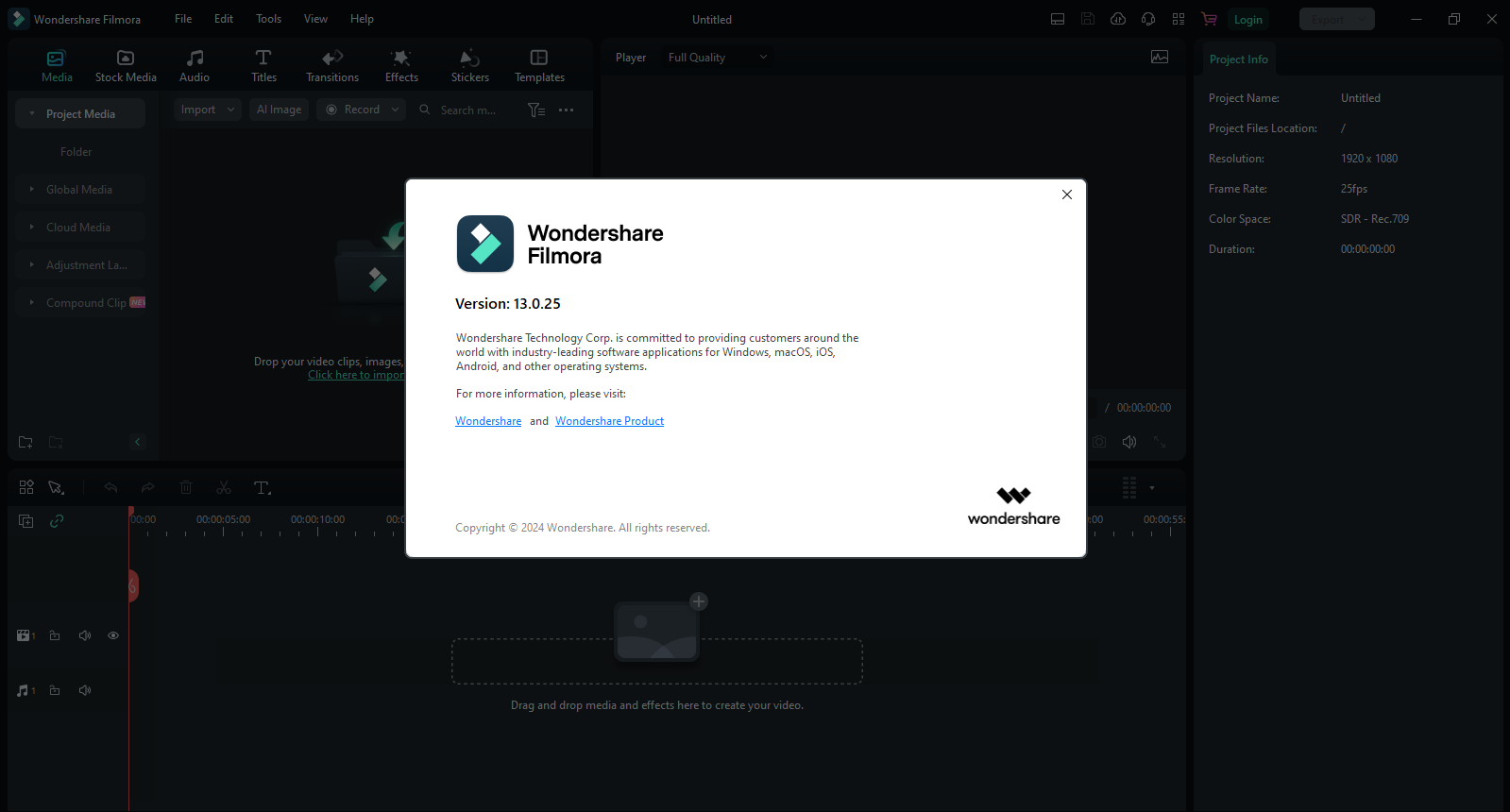Toggle the timeline auto-link icon
Screen dimensions: 1510x812
pyautogui.click(x=57, y=521)
